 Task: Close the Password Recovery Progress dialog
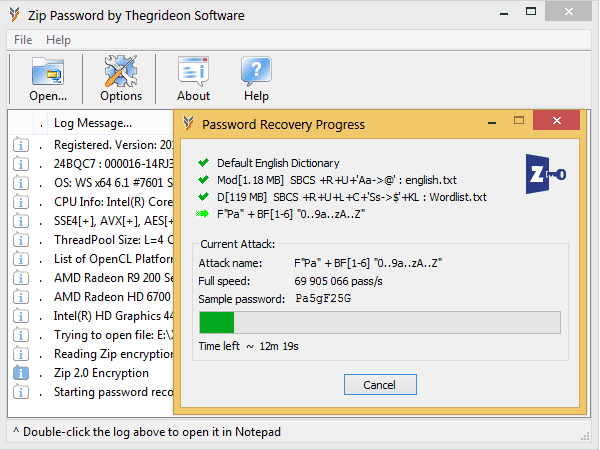(x=557, y=121)
